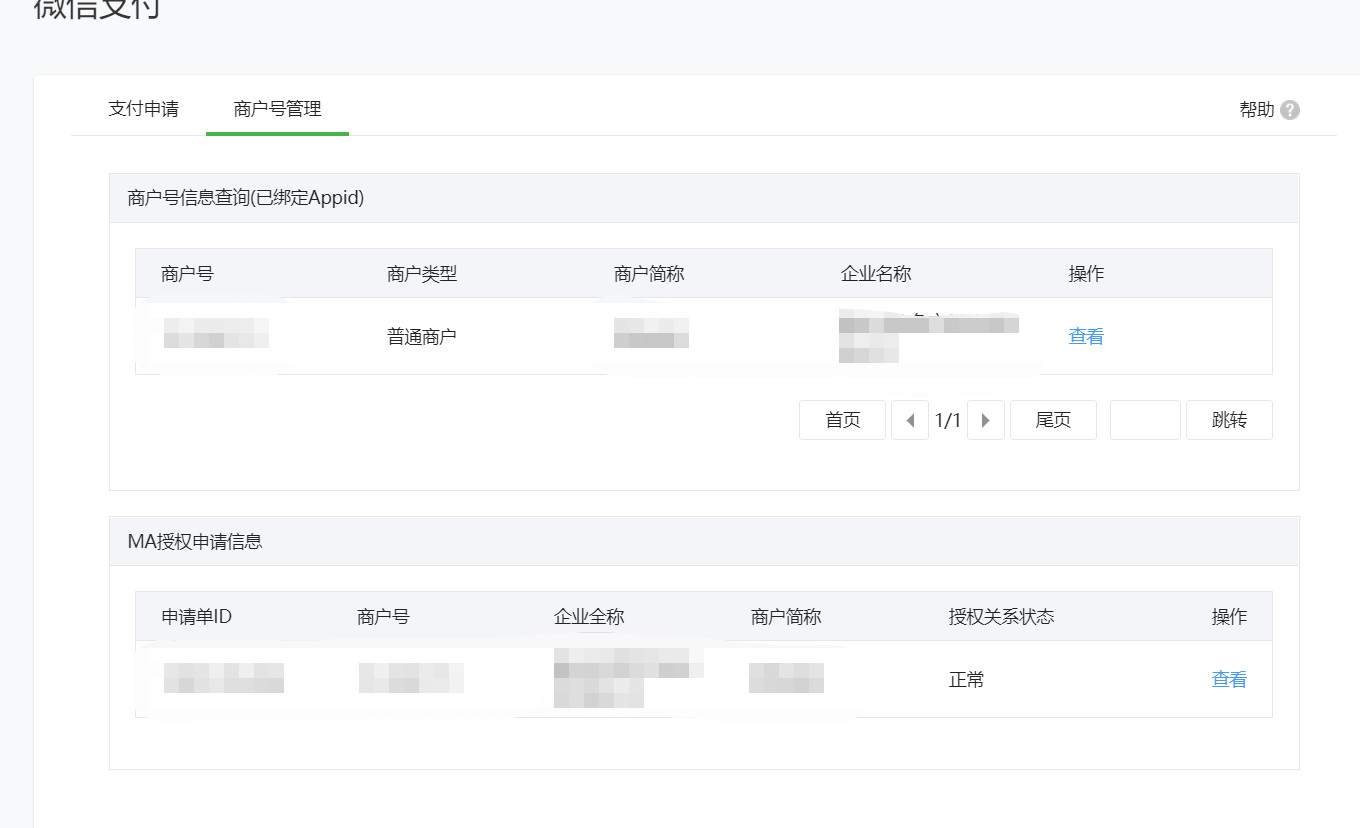Click the help question mark icon
The width and height of the screenshot is (1360, 828).
coord(1290,110)
